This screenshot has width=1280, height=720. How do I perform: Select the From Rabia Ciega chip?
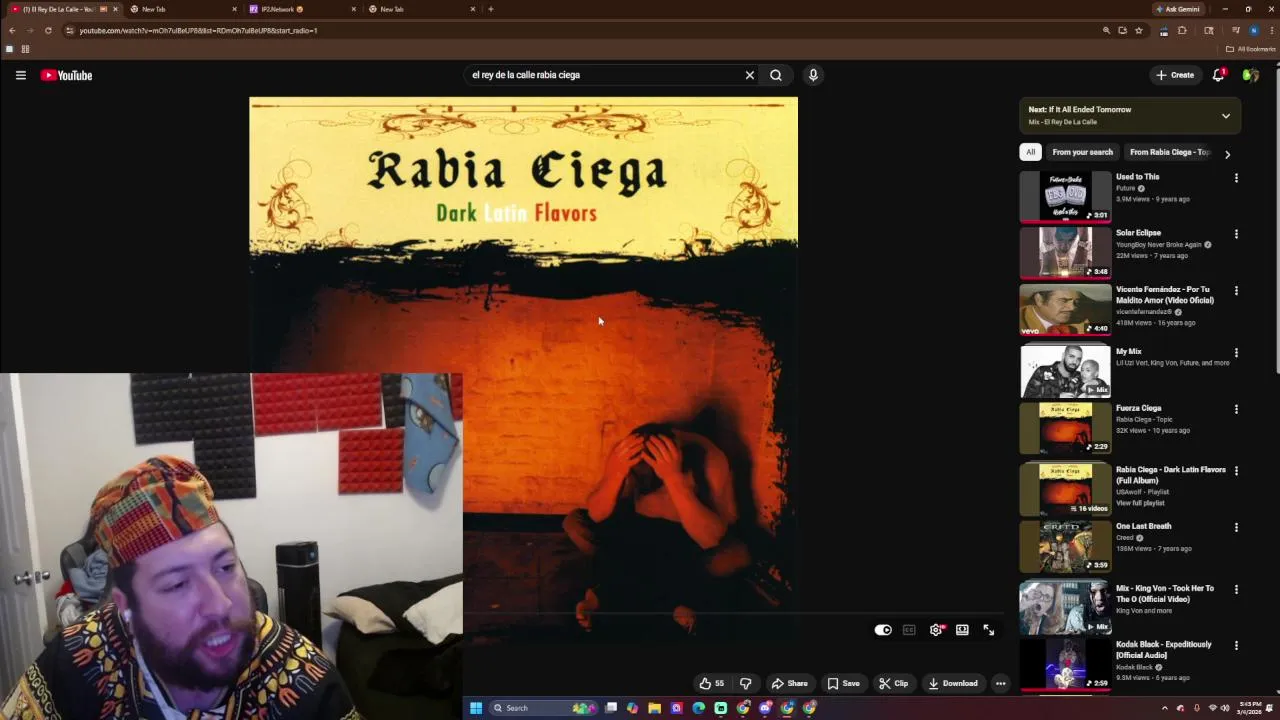tap(1168, 152)
